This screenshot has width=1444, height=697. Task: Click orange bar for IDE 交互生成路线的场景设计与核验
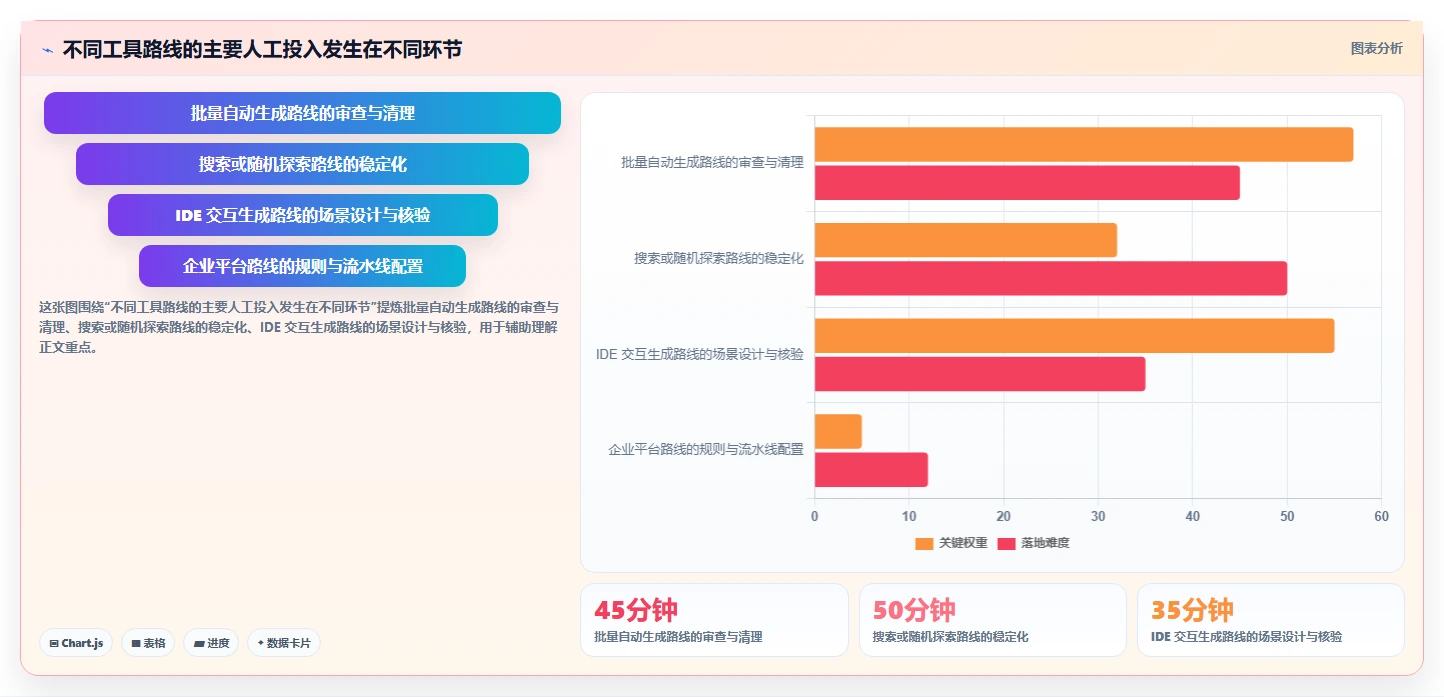1075,336
